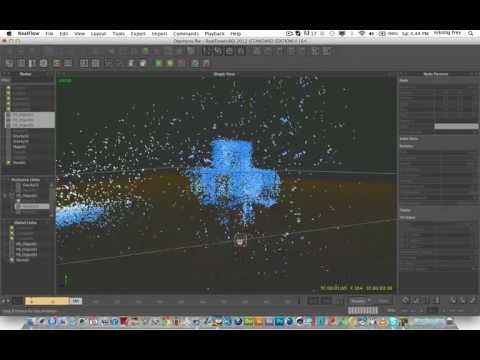Click the Wi-Fi status icon
Viewport: 480px width, 360px height.
(x=362, y=33)
